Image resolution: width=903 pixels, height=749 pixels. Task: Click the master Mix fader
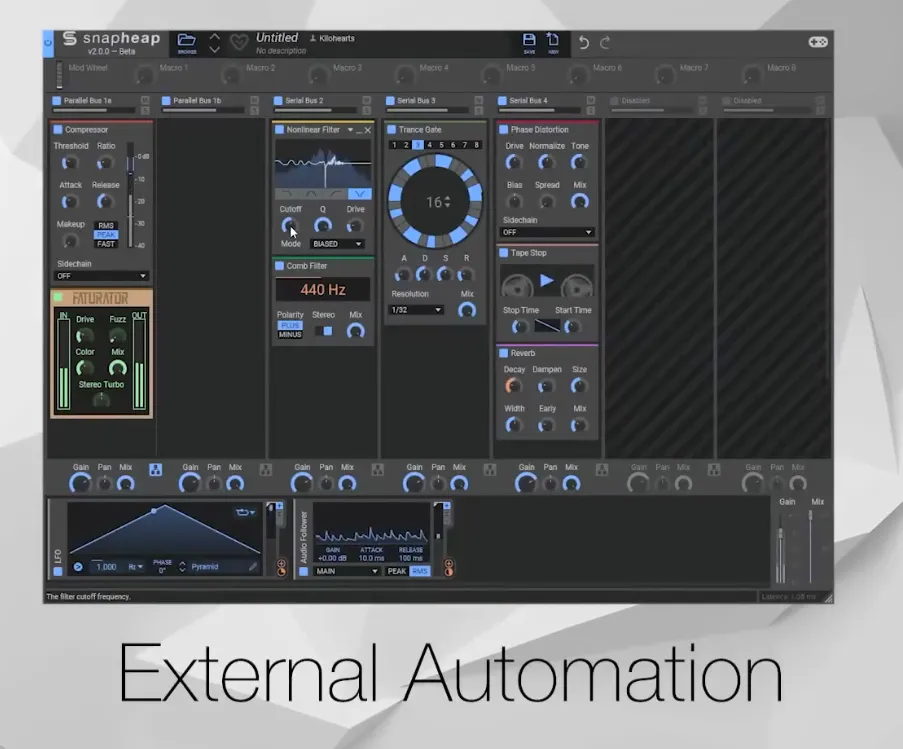coord(811,547)
